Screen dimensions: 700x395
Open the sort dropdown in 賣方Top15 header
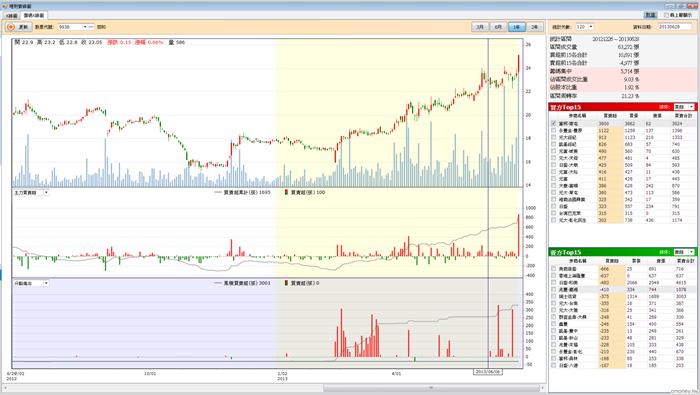(x=692, y=252)
